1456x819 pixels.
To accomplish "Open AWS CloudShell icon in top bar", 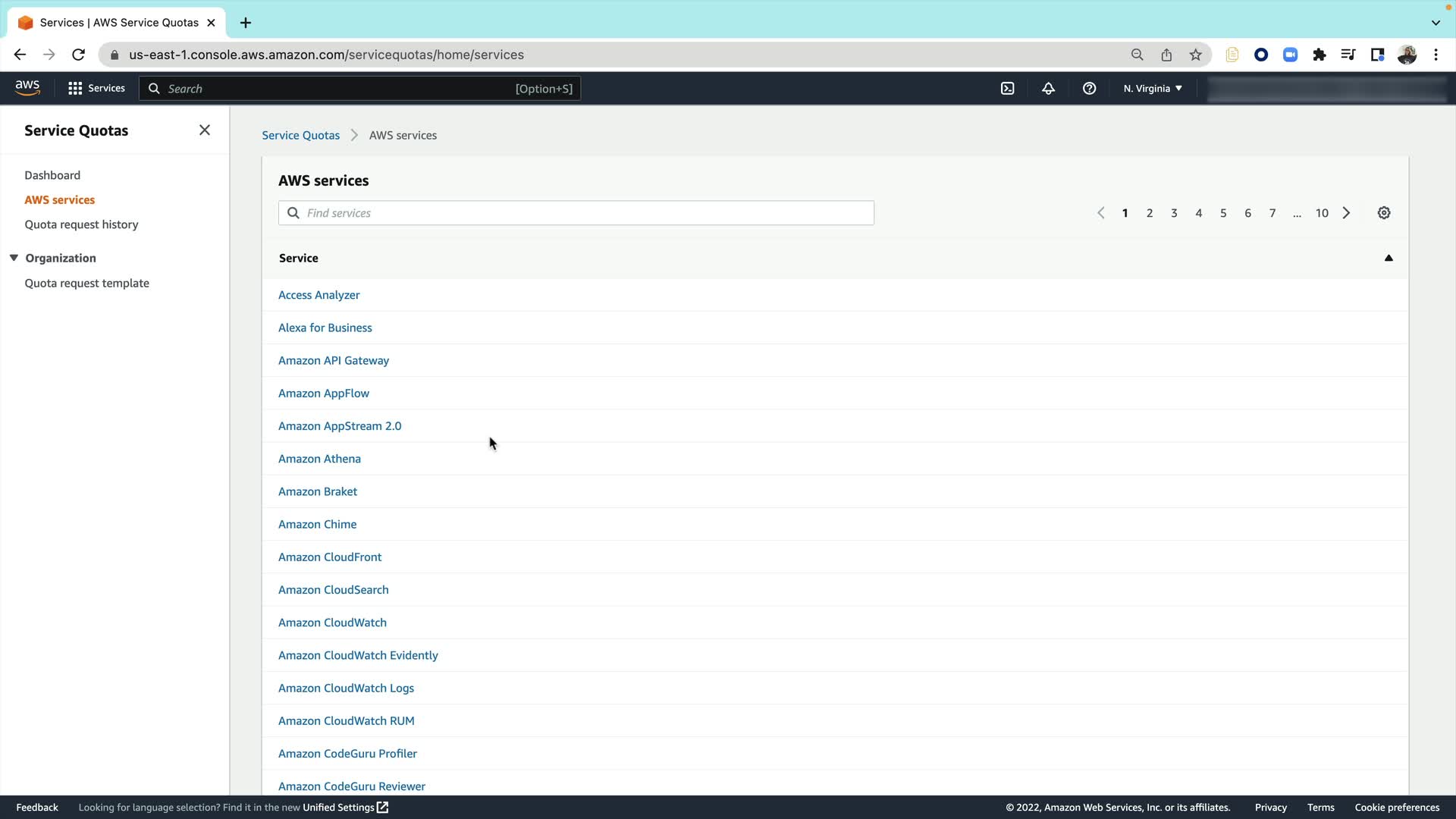I will tap(1007, 89).
